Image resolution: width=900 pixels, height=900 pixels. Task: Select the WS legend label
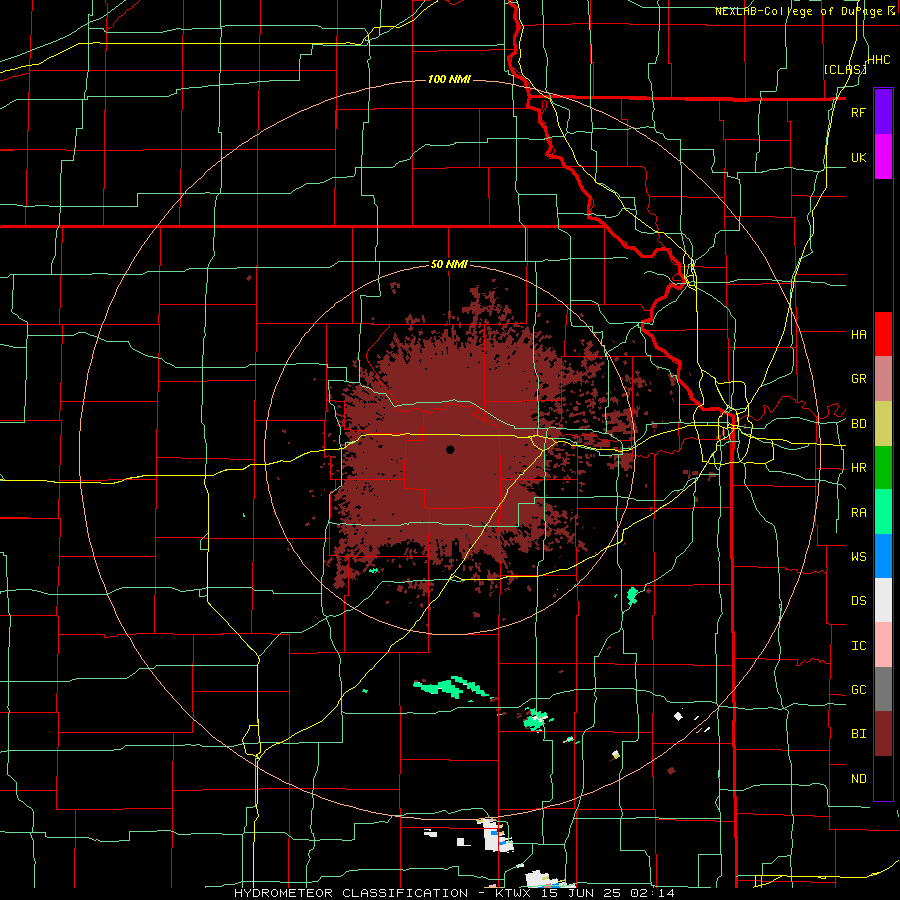pos(858,556)
